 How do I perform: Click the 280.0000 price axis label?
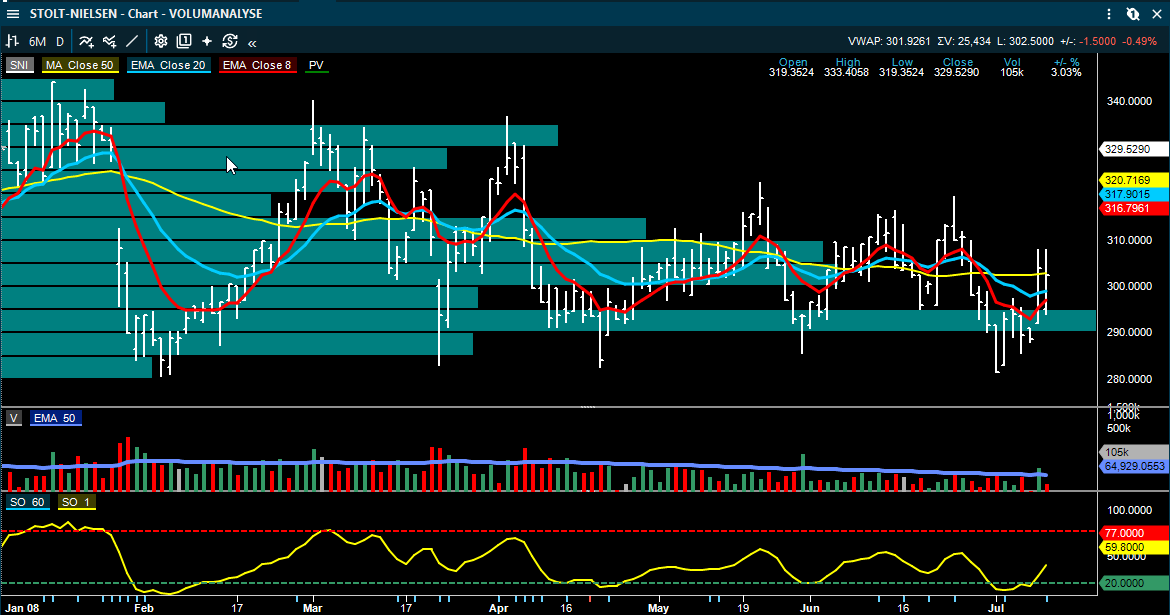(1129, 379)
